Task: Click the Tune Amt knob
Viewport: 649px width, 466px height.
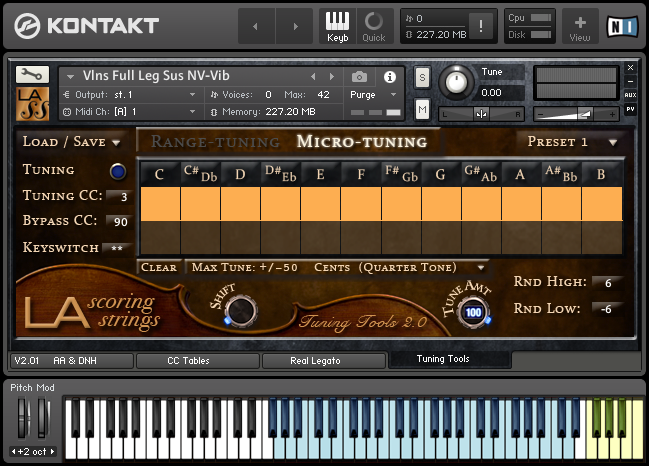Action: click(x=473, y=312)
